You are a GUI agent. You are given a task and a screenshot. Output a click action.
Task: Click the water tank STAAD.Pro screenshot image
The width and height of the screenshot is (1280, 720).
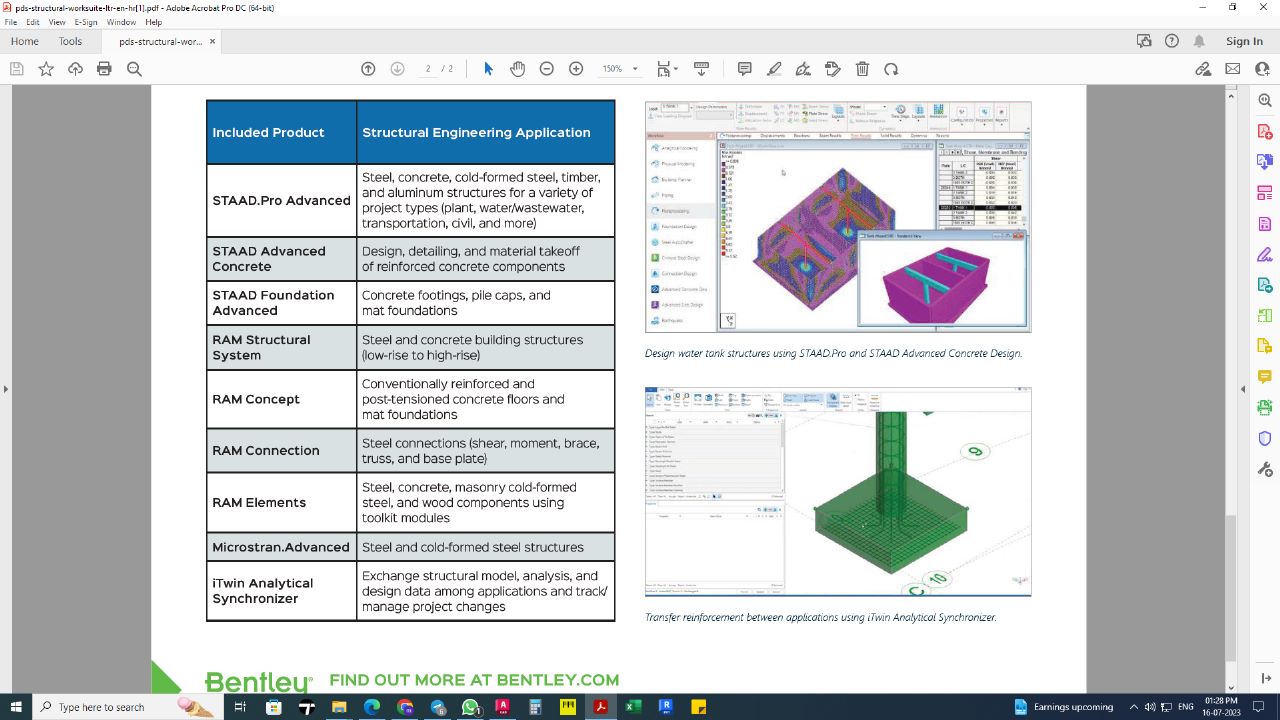click(838, 217)
